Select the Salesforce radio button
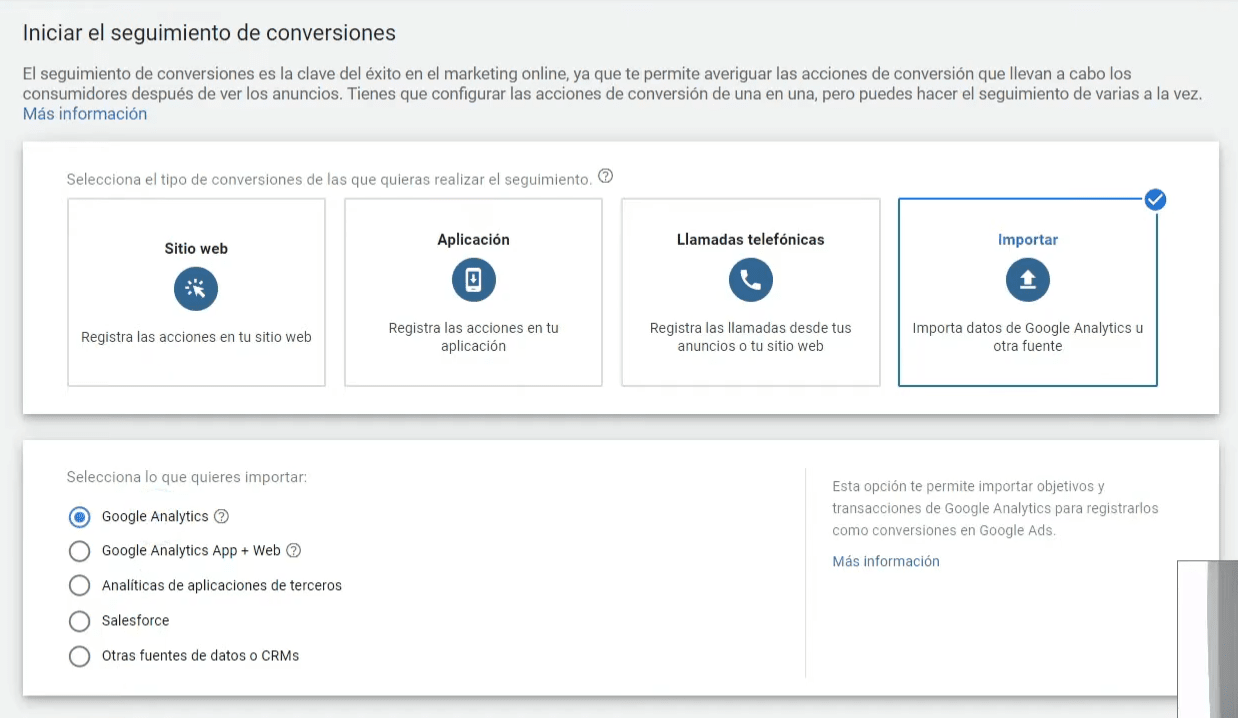 (x=79, y=621)
